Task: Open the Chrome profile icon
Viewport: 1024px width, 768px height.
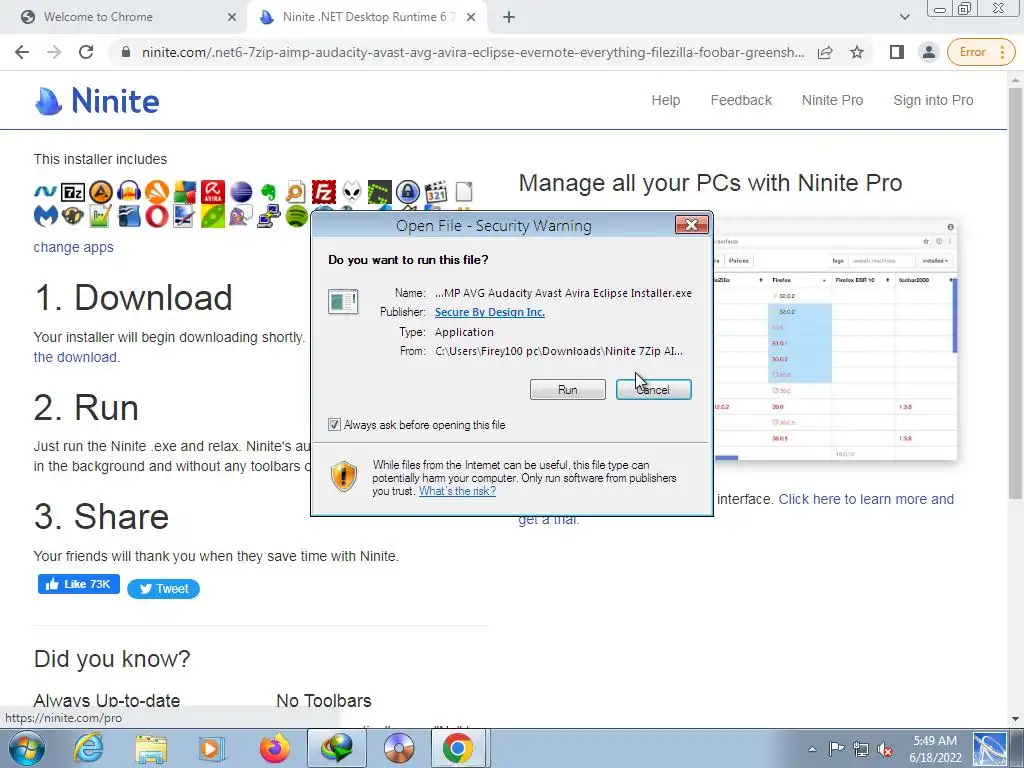Action: click(x=928, y=52)
